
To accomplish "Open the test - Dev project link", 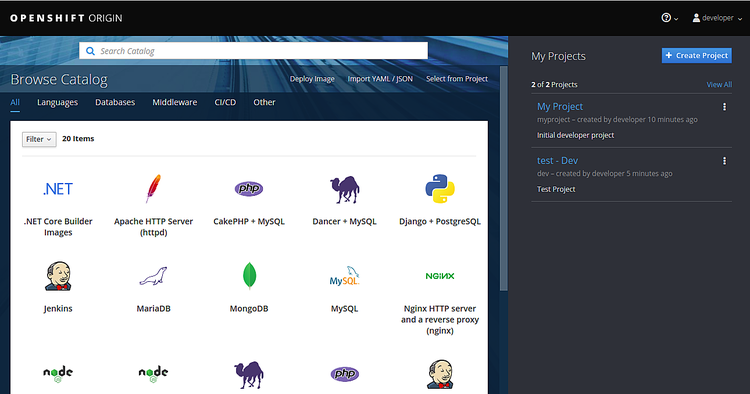I will (557, 161).
